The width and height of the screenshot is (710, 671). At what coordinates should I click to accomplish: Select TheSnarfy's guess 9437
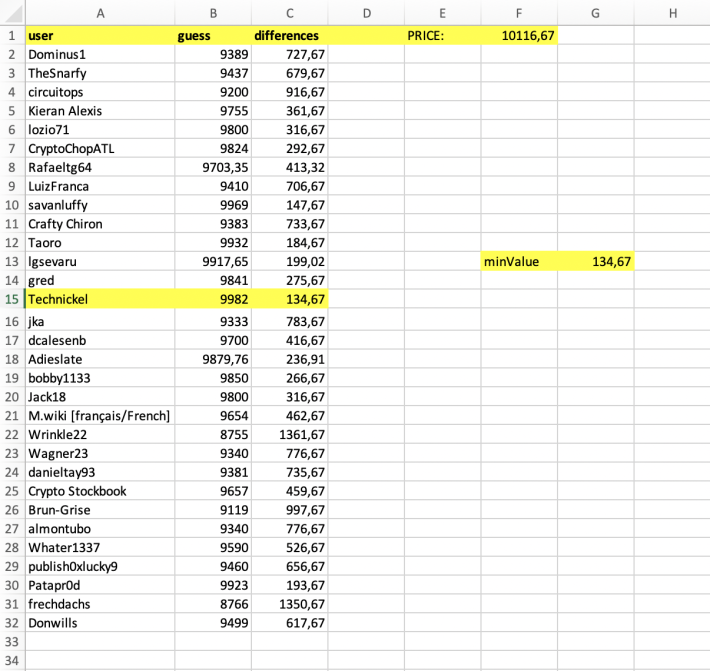213,73
